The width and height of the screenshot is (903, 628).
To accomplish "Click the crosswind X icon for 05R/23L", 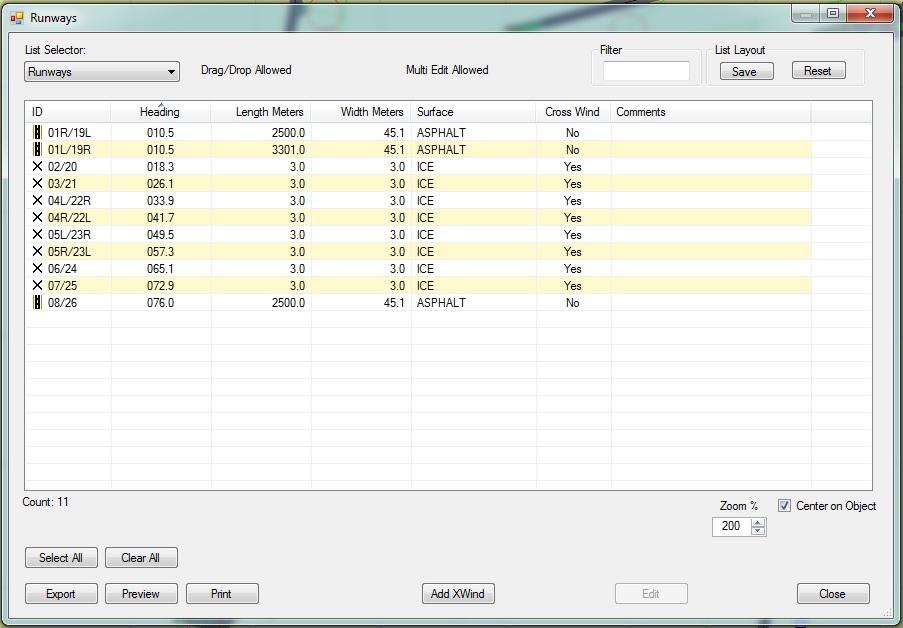I will [37, 252].
